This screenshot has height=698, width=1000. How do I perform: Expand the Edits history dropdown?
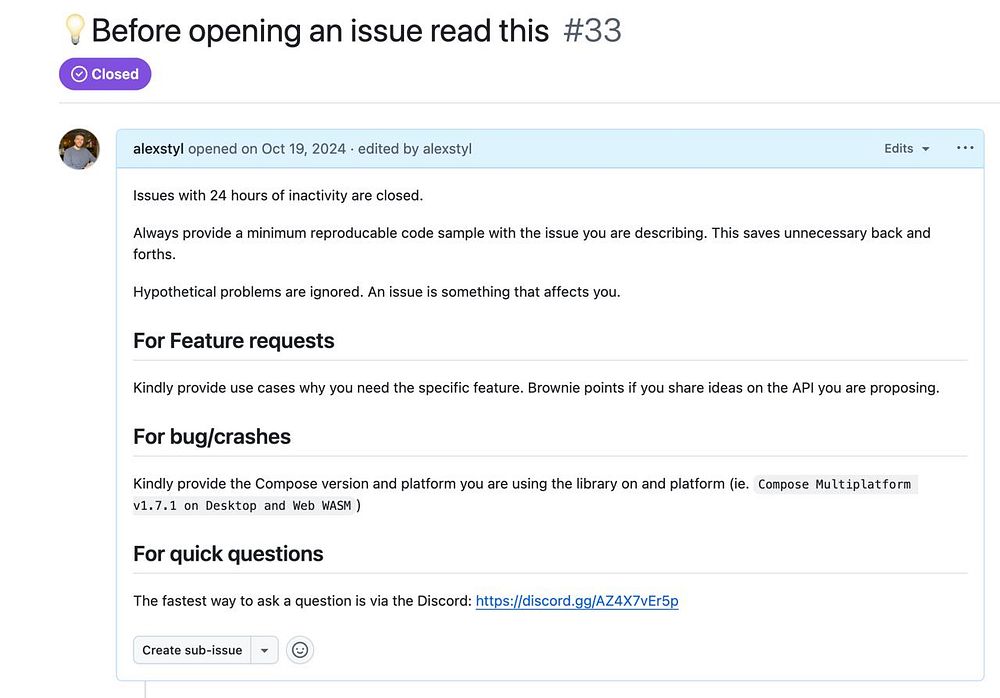(x=906, y=148)
